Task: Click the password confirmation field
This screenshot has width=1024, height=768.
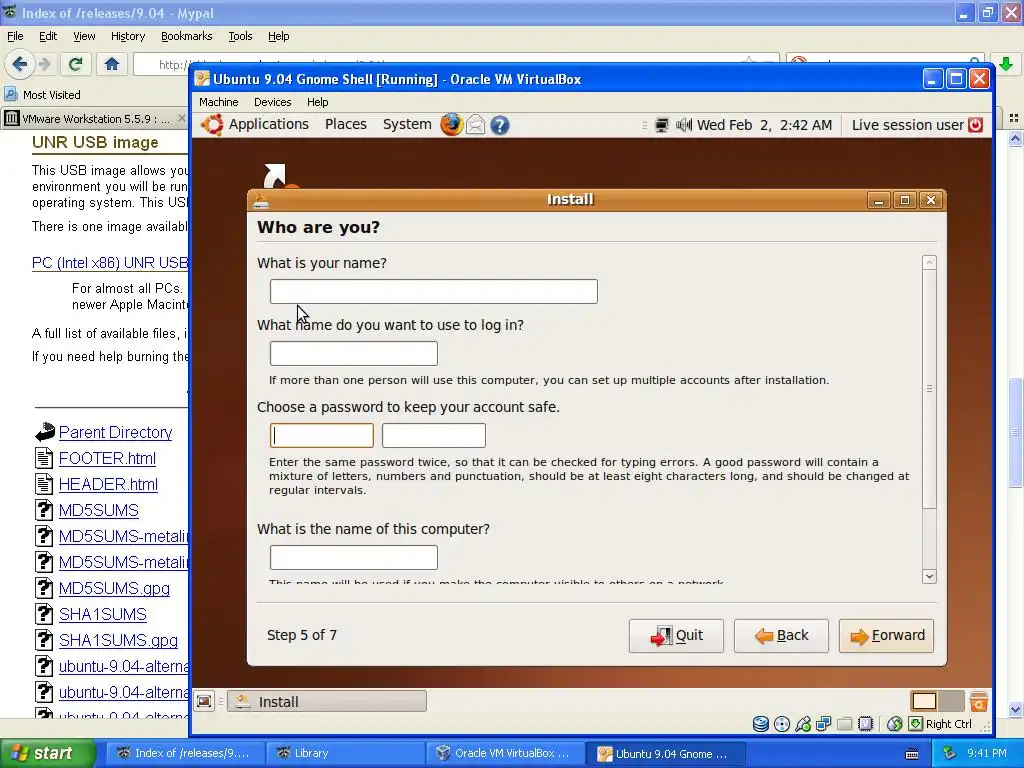Action: 434,436
